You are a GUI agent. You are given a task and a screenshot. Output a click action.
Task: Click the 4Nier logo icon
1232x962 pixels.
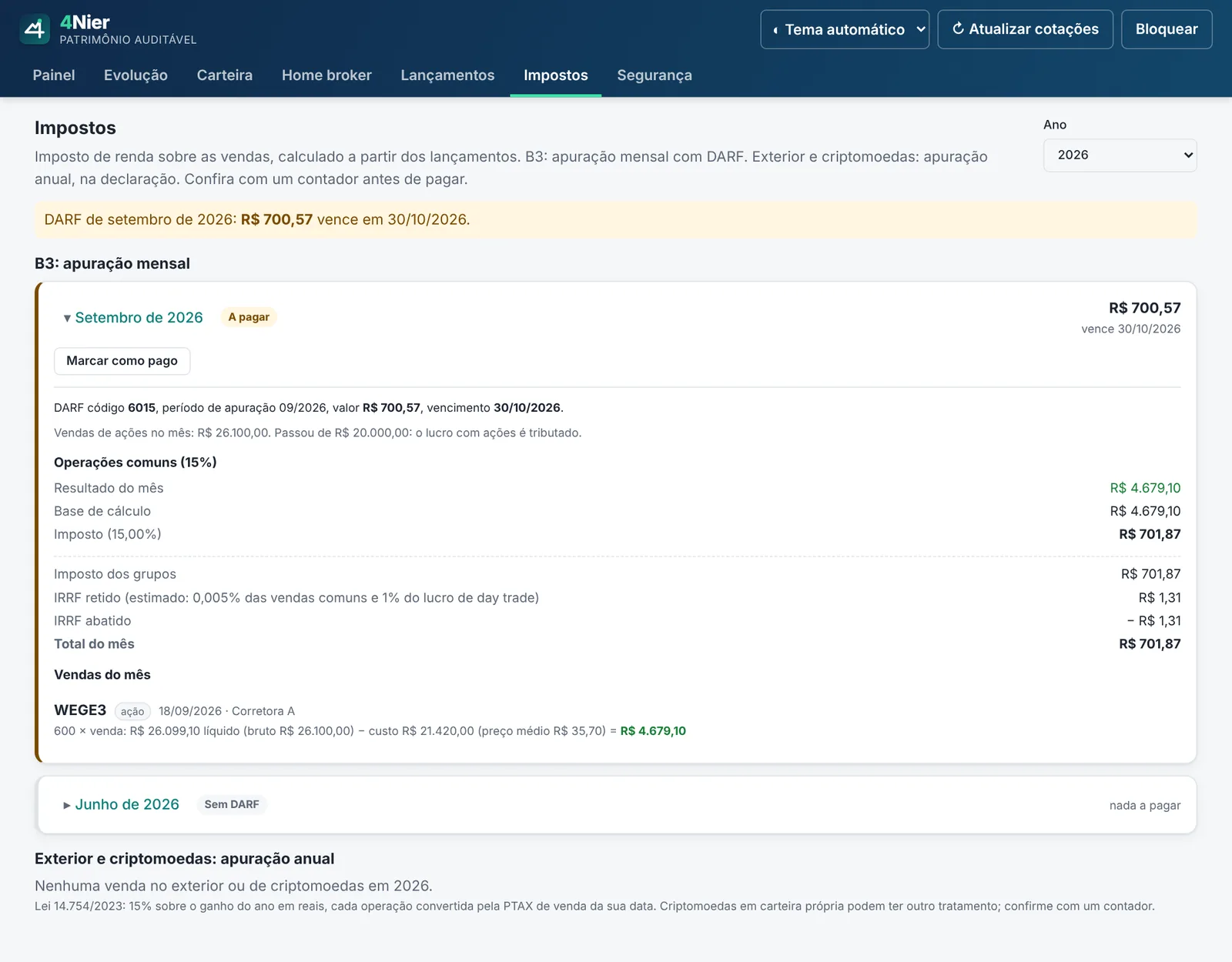coord(35,29)
